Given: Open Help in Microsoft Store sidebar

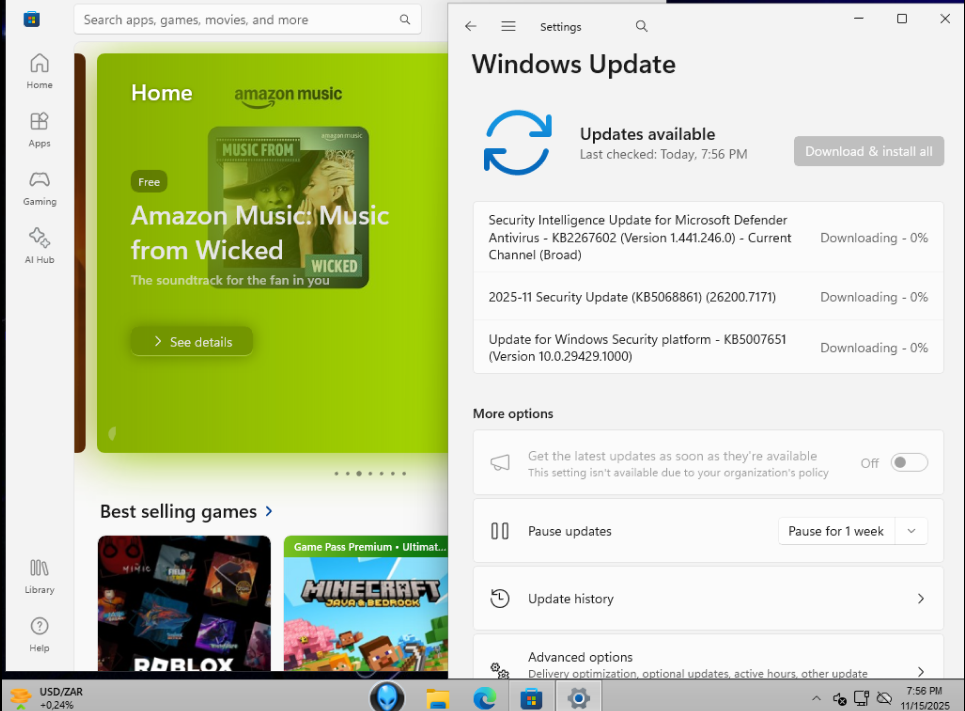Looking at the screenshot, I should pos(39,634).
